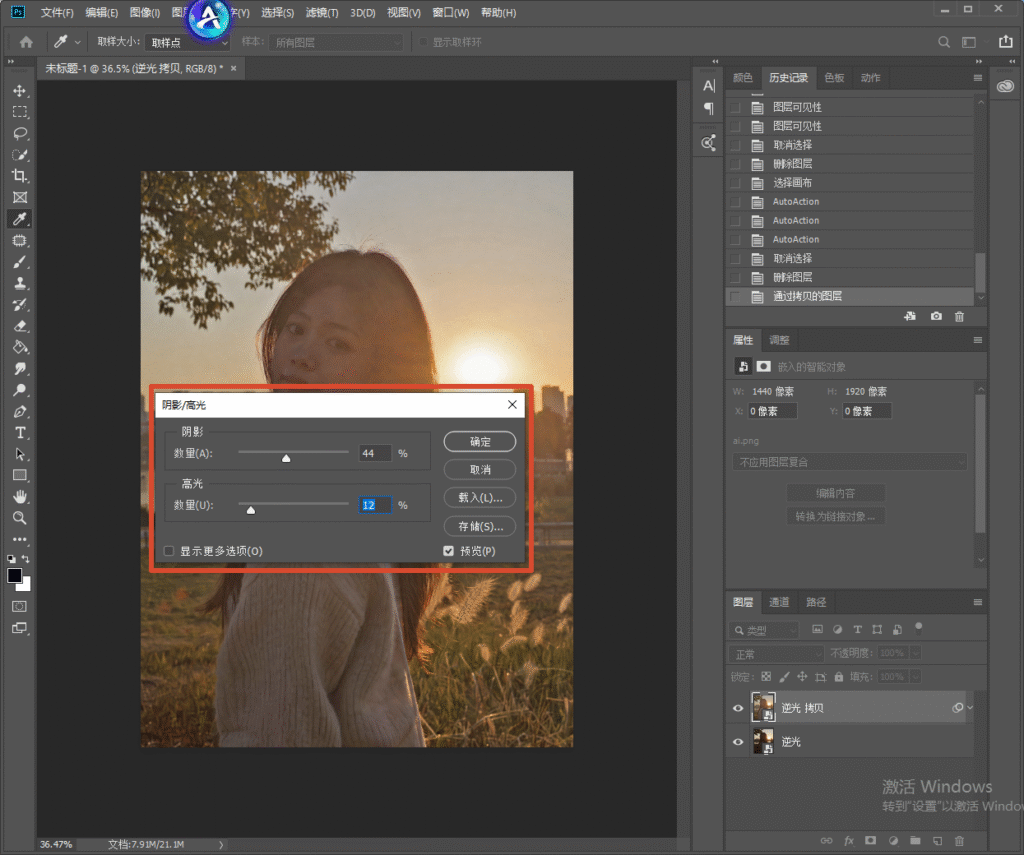This screenshot has width=1024, height=855.
Task: Enable the Show More Options checkbox
Action: (x=169, y=551)
